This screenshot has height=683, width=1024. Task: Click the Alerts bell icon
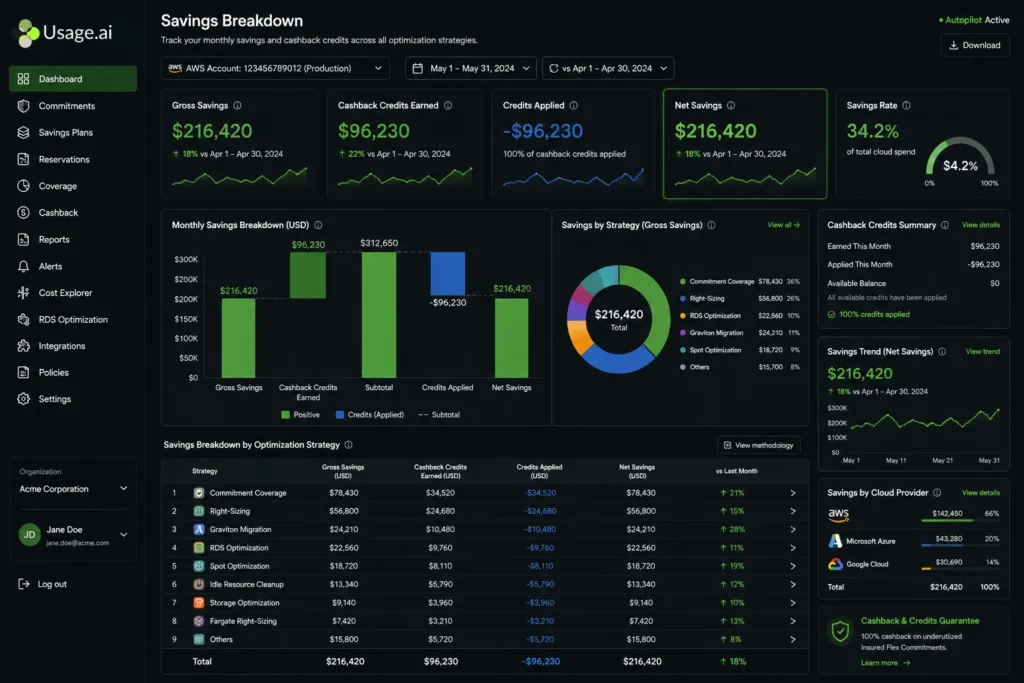24,266
